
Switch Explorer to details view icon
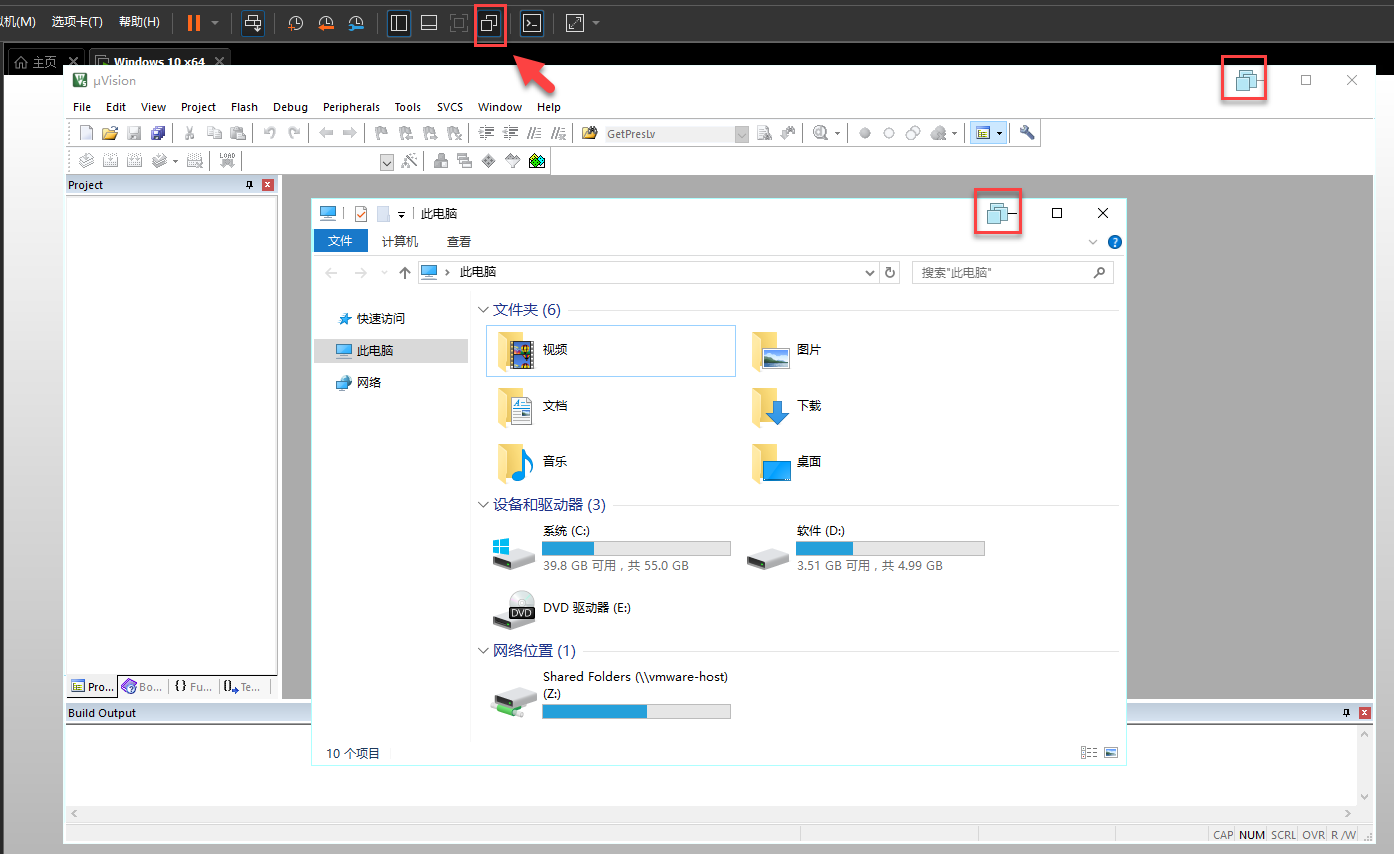[1089, 753]
